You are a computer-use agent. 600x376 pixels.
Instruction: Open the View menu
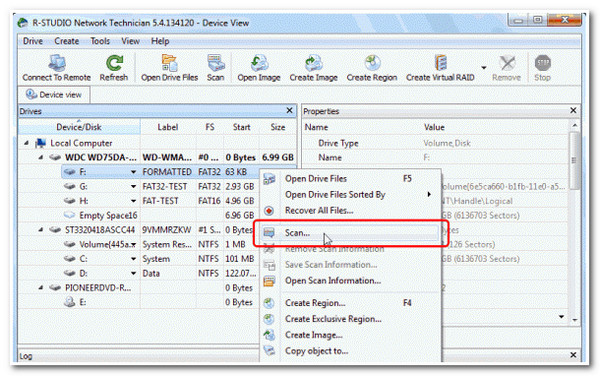(x=130, y=41)
